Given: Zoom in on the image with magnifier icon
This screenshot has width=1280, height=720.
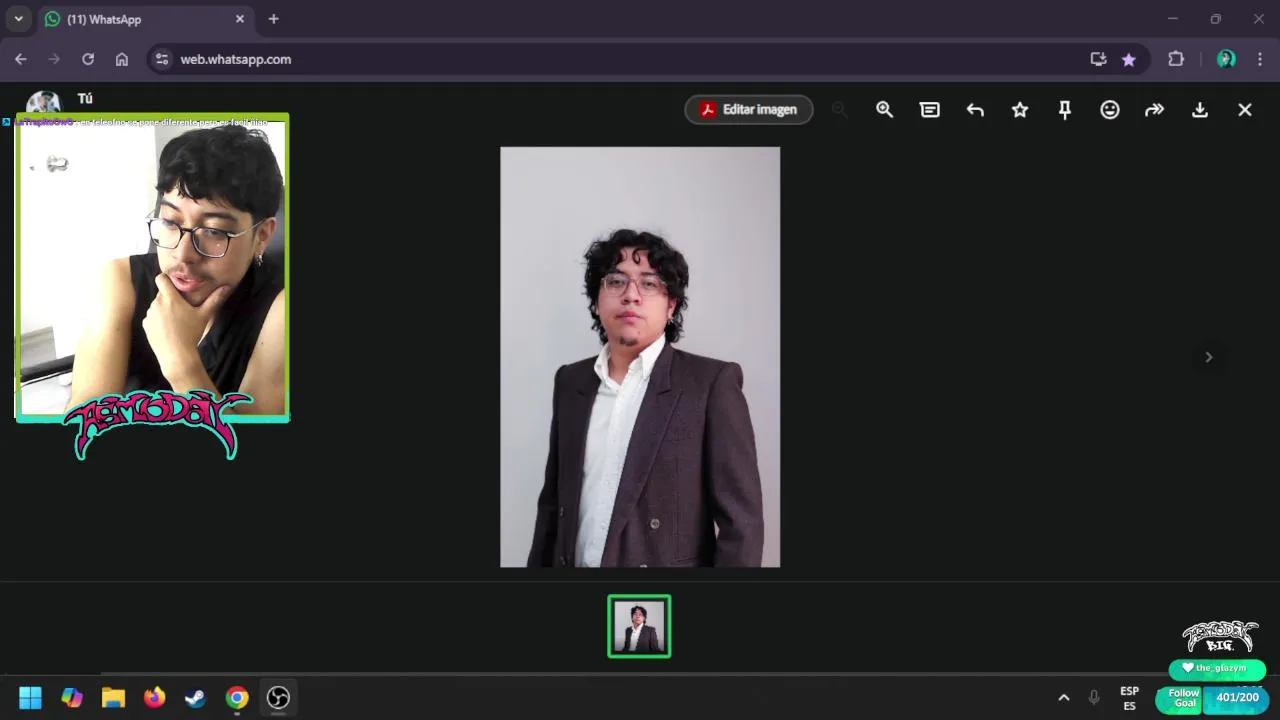Looking at the screenshot, I should (x=884, y=109).
